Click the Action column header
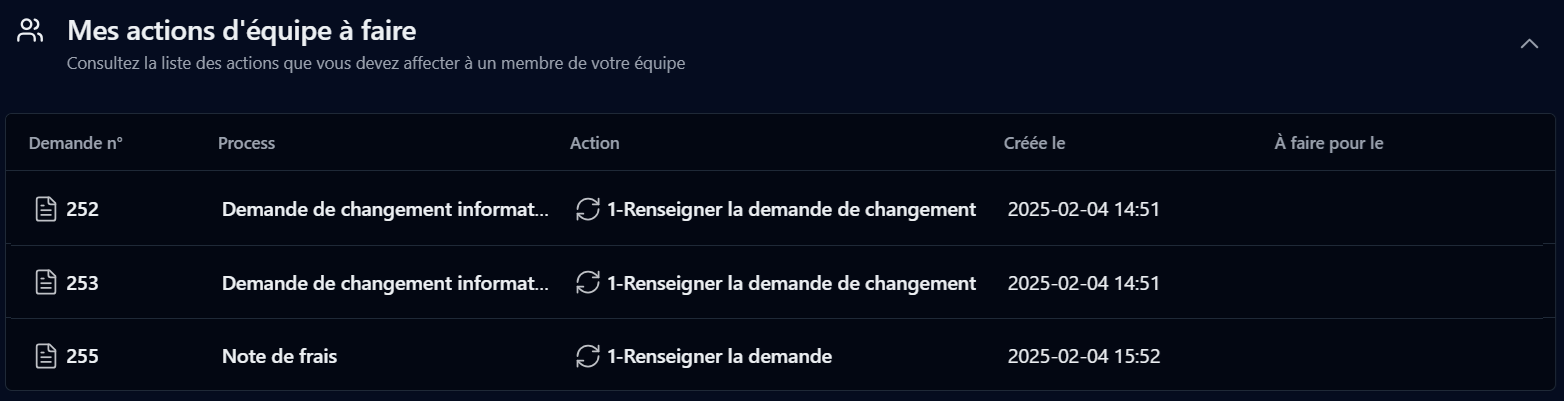The image size is (1564, 401). [595, 143]
